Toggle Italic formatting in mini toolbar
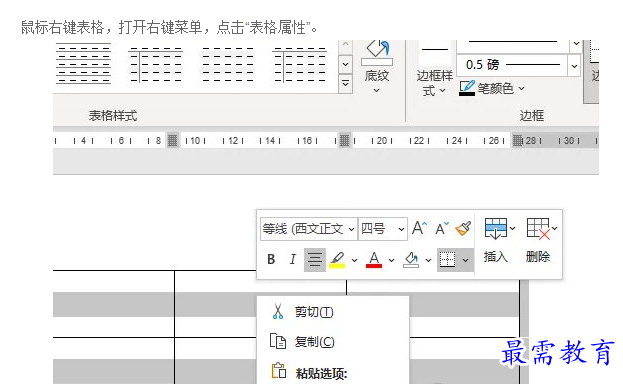This screenshot has width=623, height=384. point(293,260)
